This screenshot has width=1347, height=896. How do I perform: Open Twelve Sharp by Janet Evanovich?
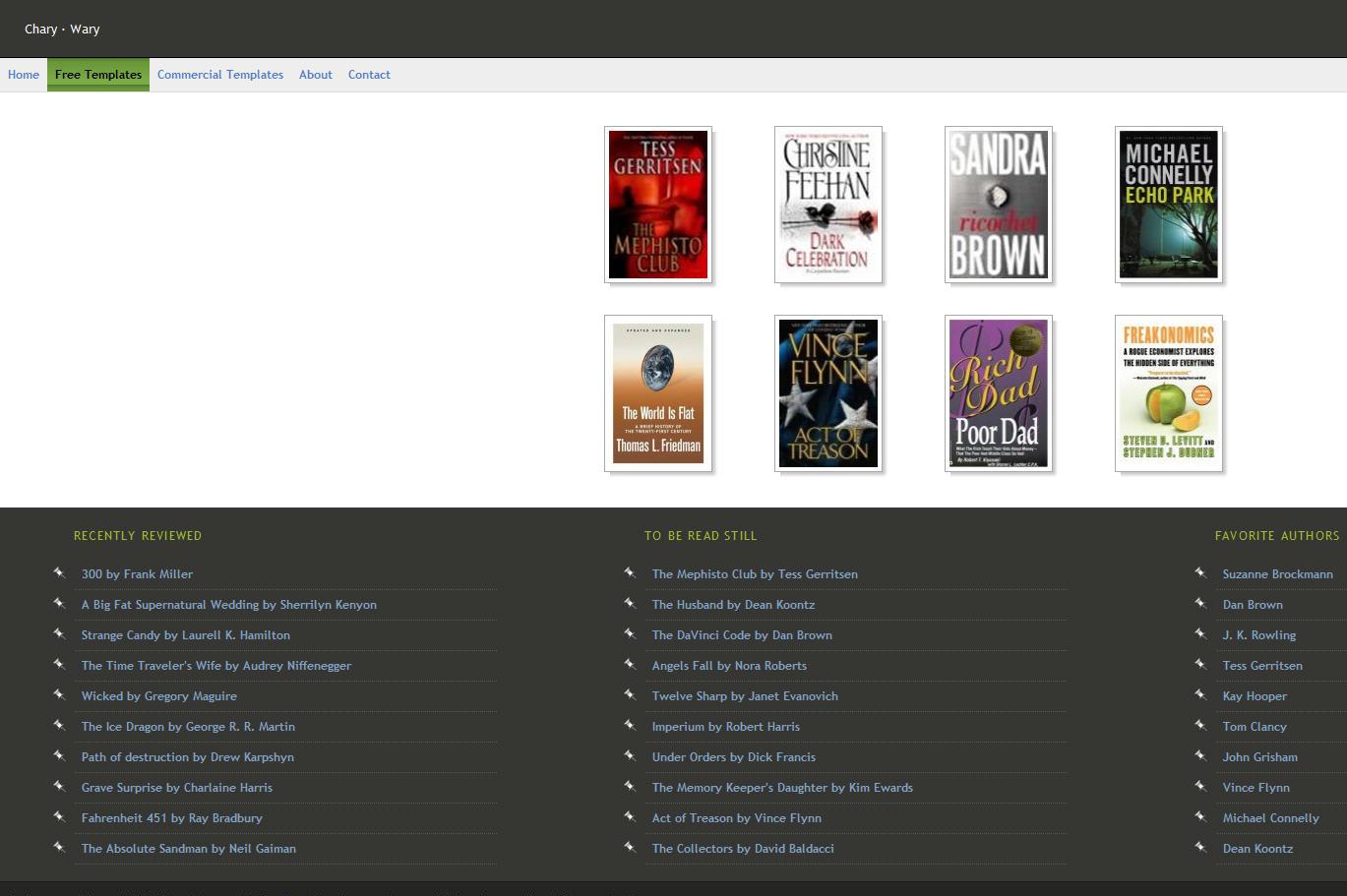[x=745, y=696]
